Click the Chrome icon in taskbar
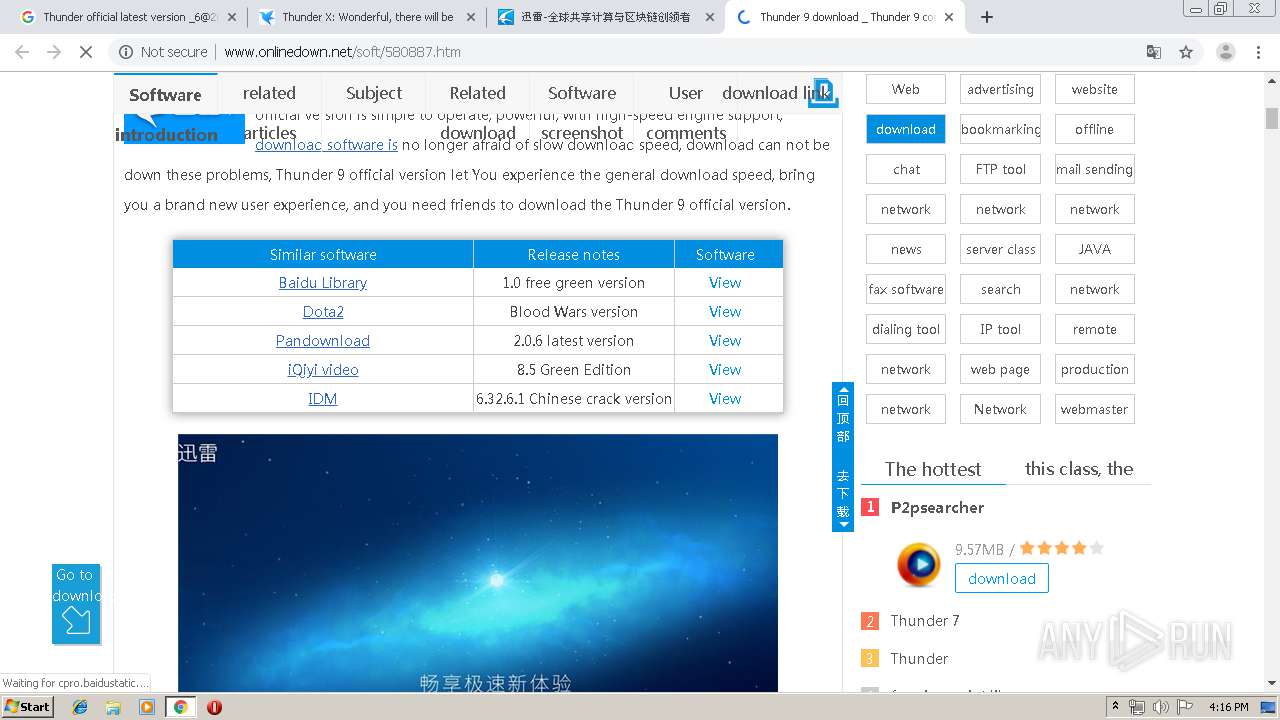The image size is (1280, 720). pos(180,707)
